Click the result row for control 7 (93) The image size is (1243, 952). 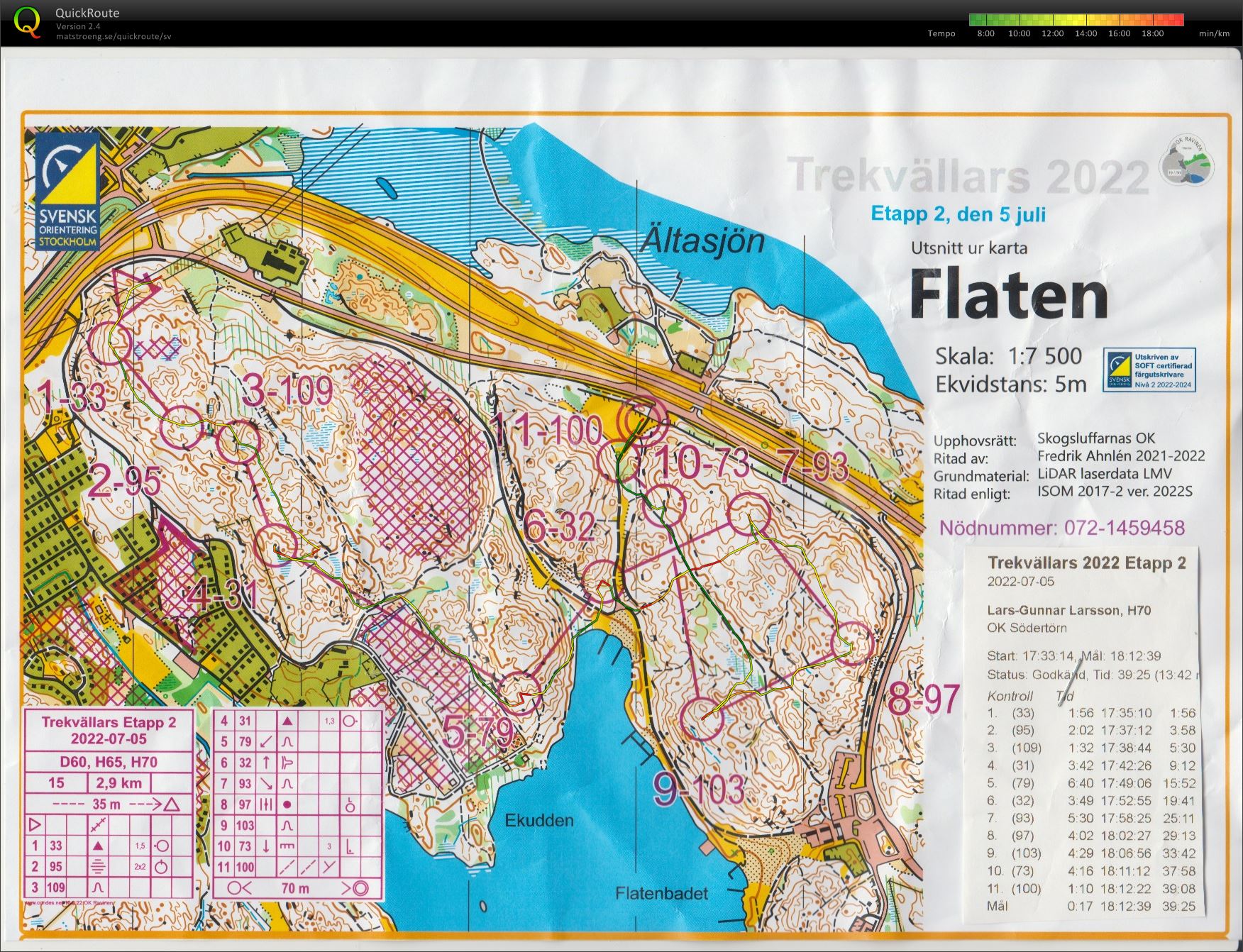pos(1091,818)
